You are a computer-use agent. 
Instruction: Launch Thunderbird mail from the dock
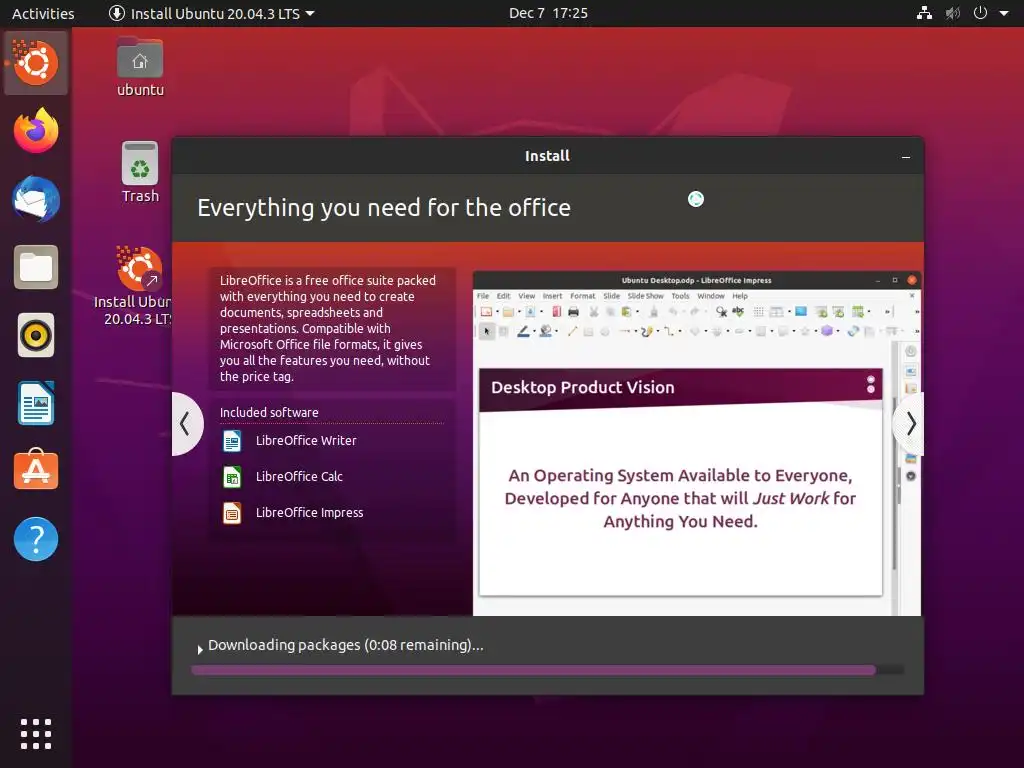[x=36, y=199]
